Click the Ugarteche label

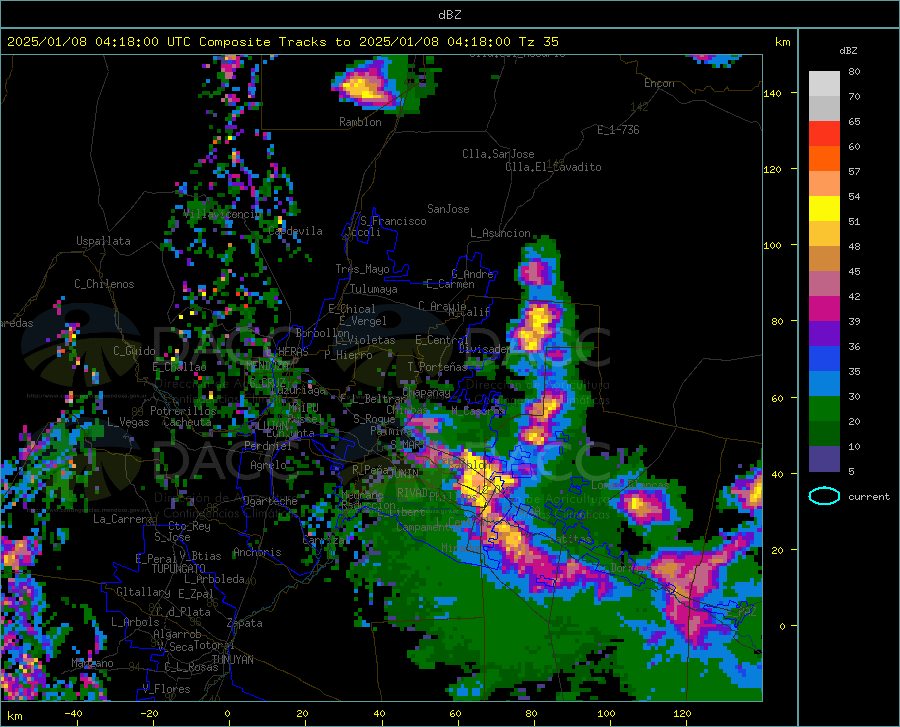point(270,501)
